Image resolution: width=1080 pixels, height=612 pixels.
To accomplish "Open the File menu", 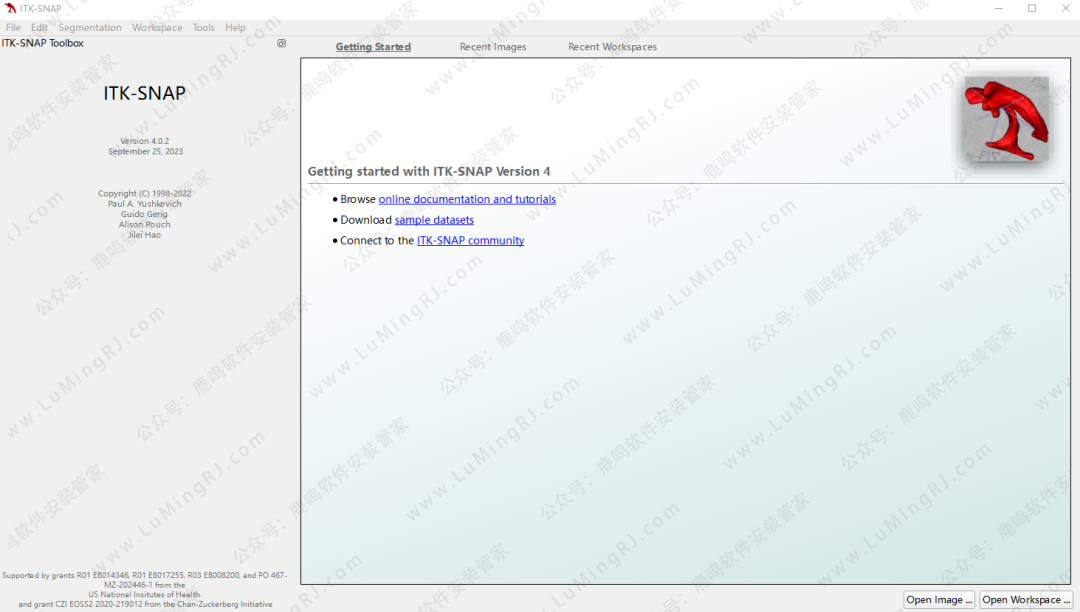I will [13, 28].
